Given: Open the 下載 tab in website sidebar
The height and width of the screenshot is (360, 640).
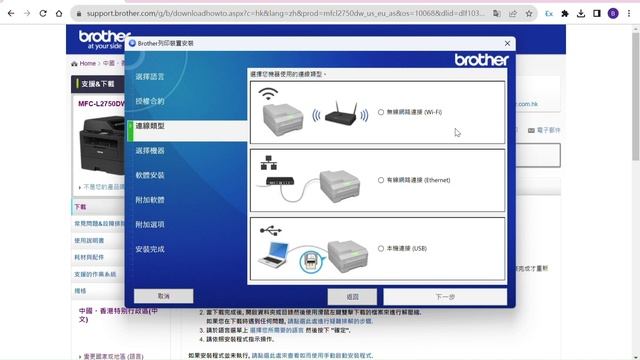Looking at the screenshot, I should point(98,207).
